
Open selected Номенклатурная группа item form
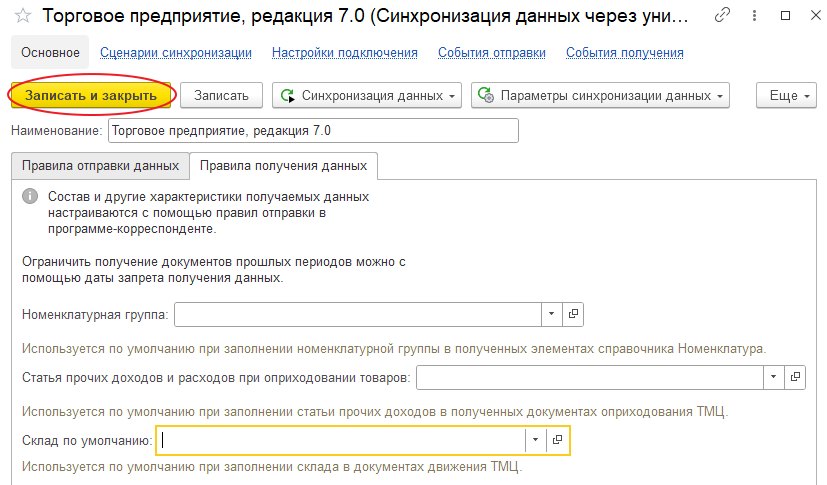tap(573, 314)
